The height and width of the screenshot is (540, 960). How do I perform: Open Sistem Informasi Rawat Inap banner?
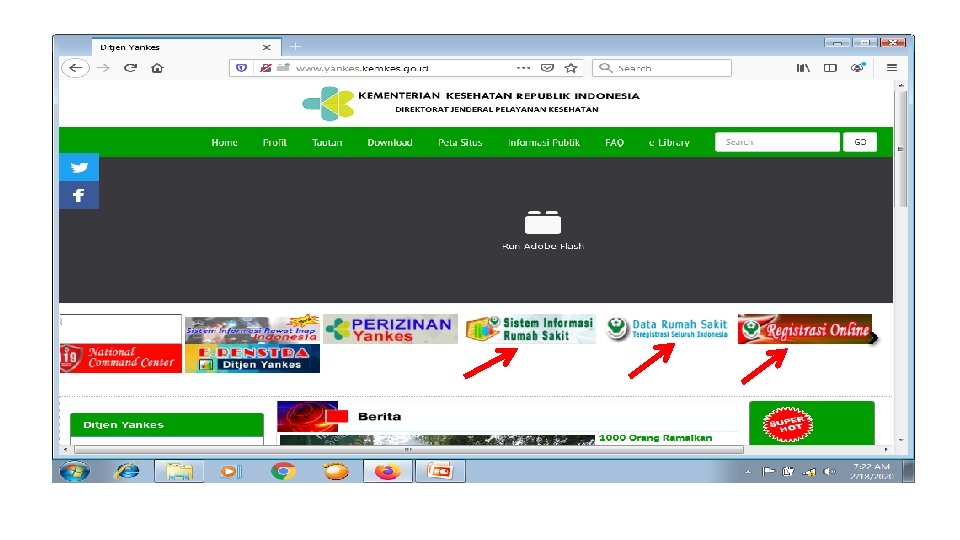coord(252,329)
